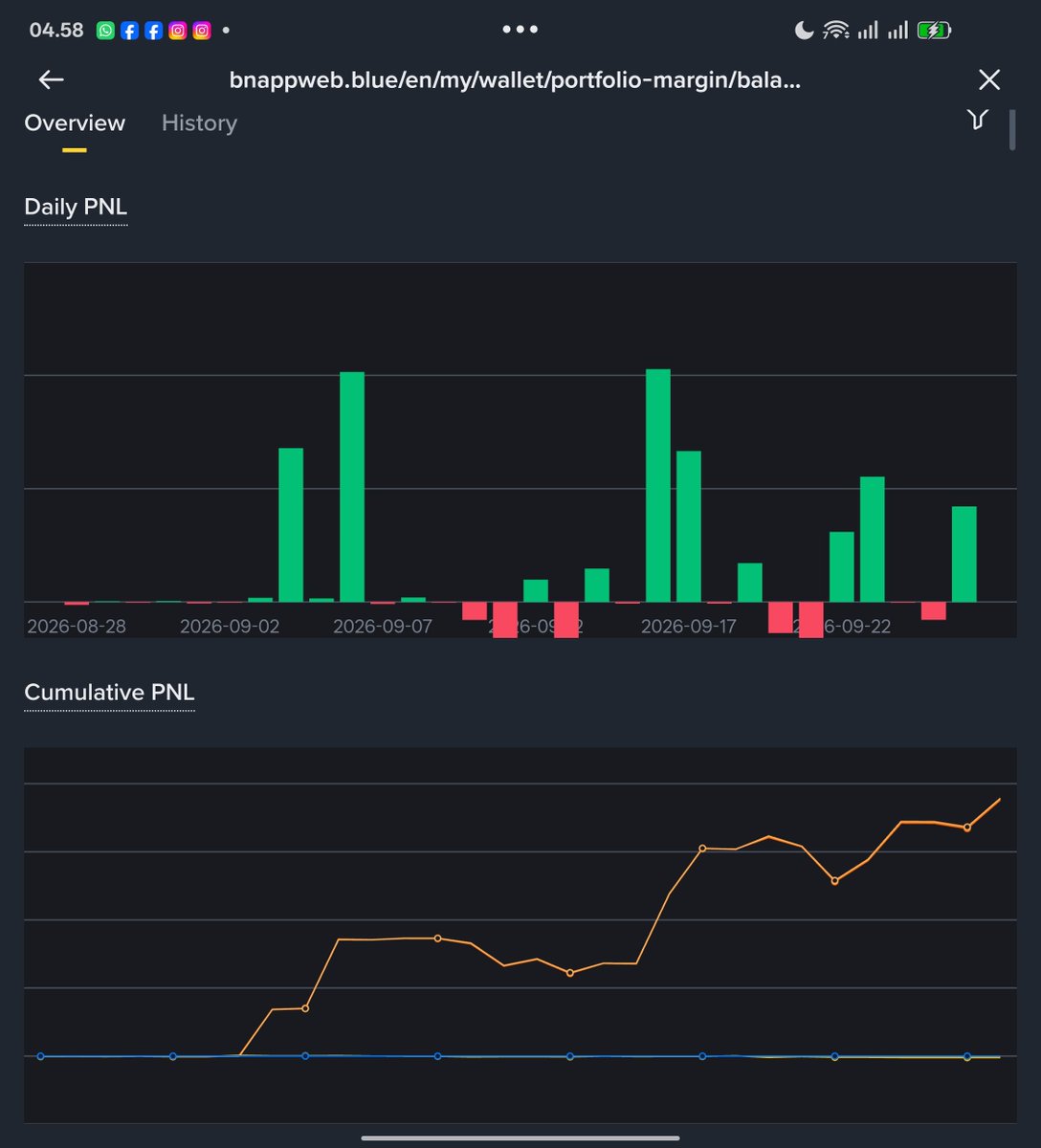Go back with the left arrow icon
The width and height of the screenshot is (1041, 1148).
[x=51, y=79]
